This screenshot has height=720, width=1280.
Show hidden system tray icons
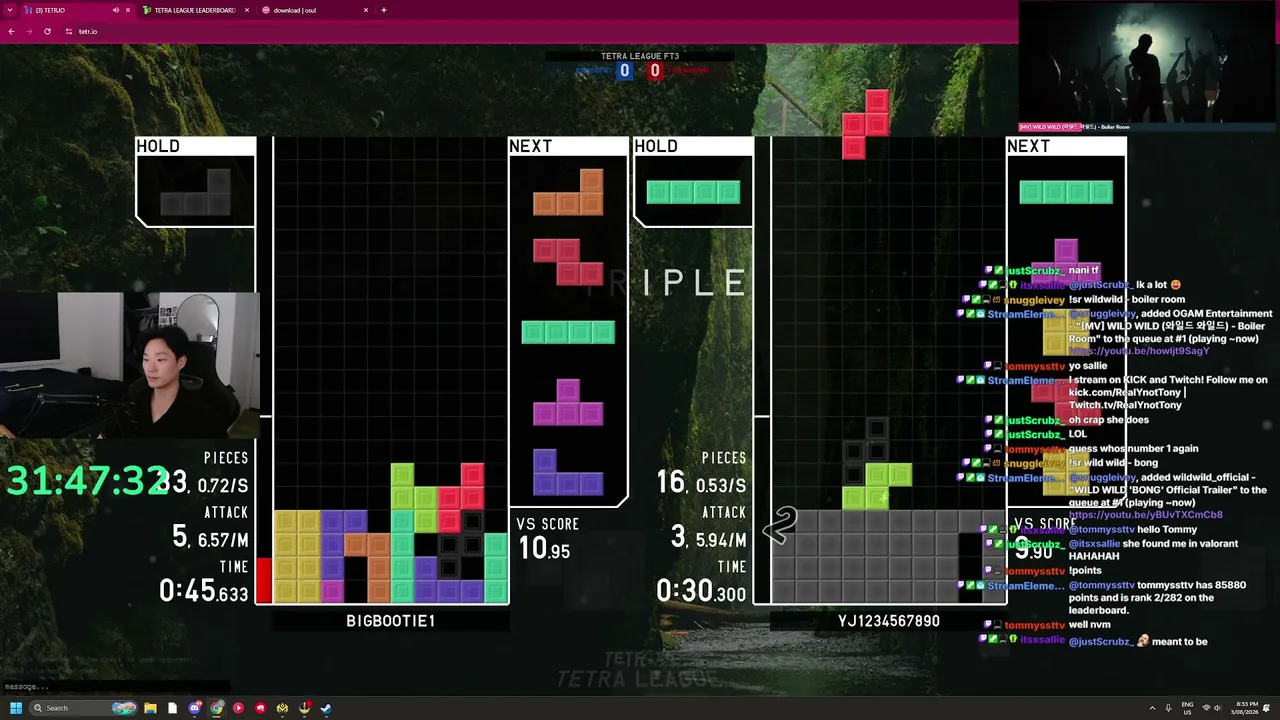click(1153, 708)
